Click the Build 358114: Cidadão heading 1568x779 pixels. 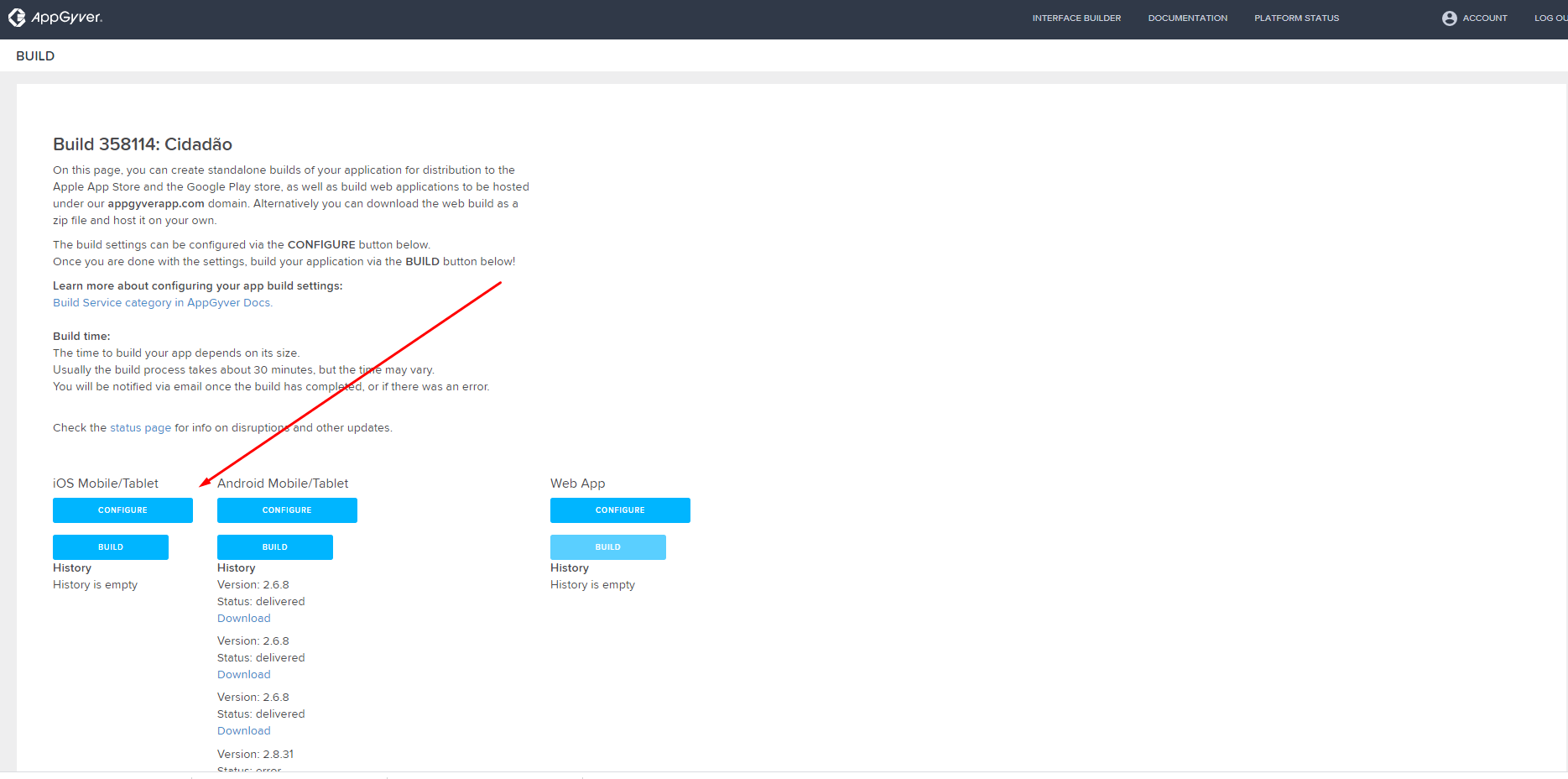[143, 144]
